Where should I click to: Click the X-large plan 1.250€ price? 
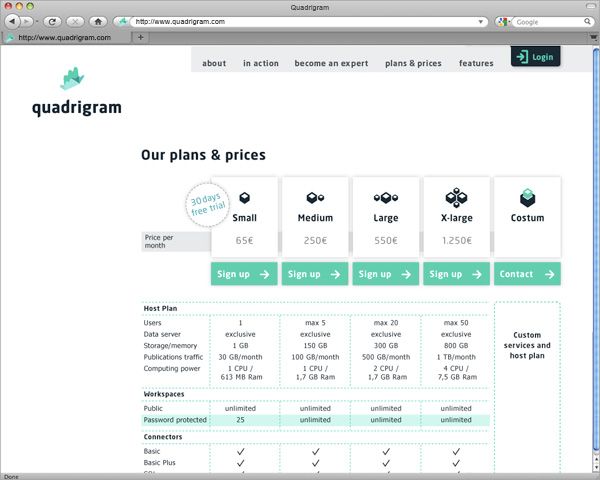pyautogui.click(x=457, y=240)
